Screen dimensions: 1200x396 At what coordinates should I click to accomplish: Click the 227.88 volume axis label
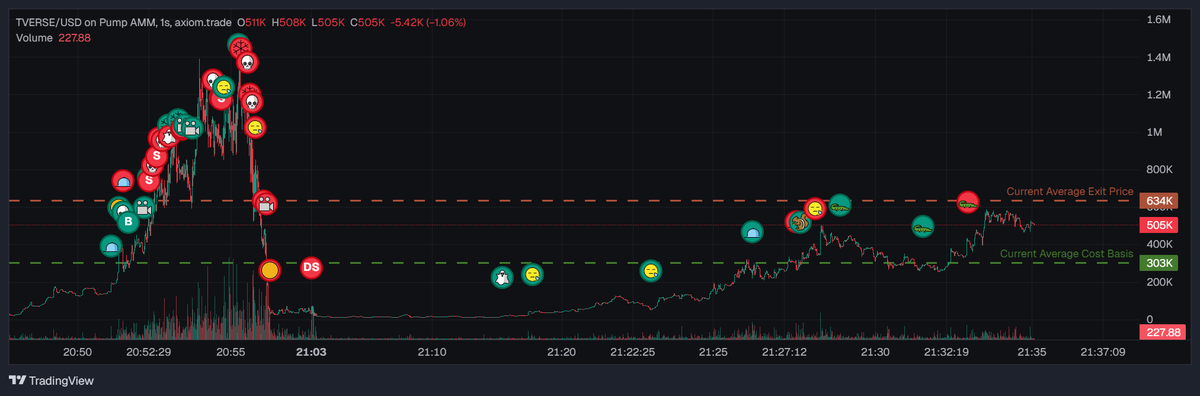(1162, 332)
